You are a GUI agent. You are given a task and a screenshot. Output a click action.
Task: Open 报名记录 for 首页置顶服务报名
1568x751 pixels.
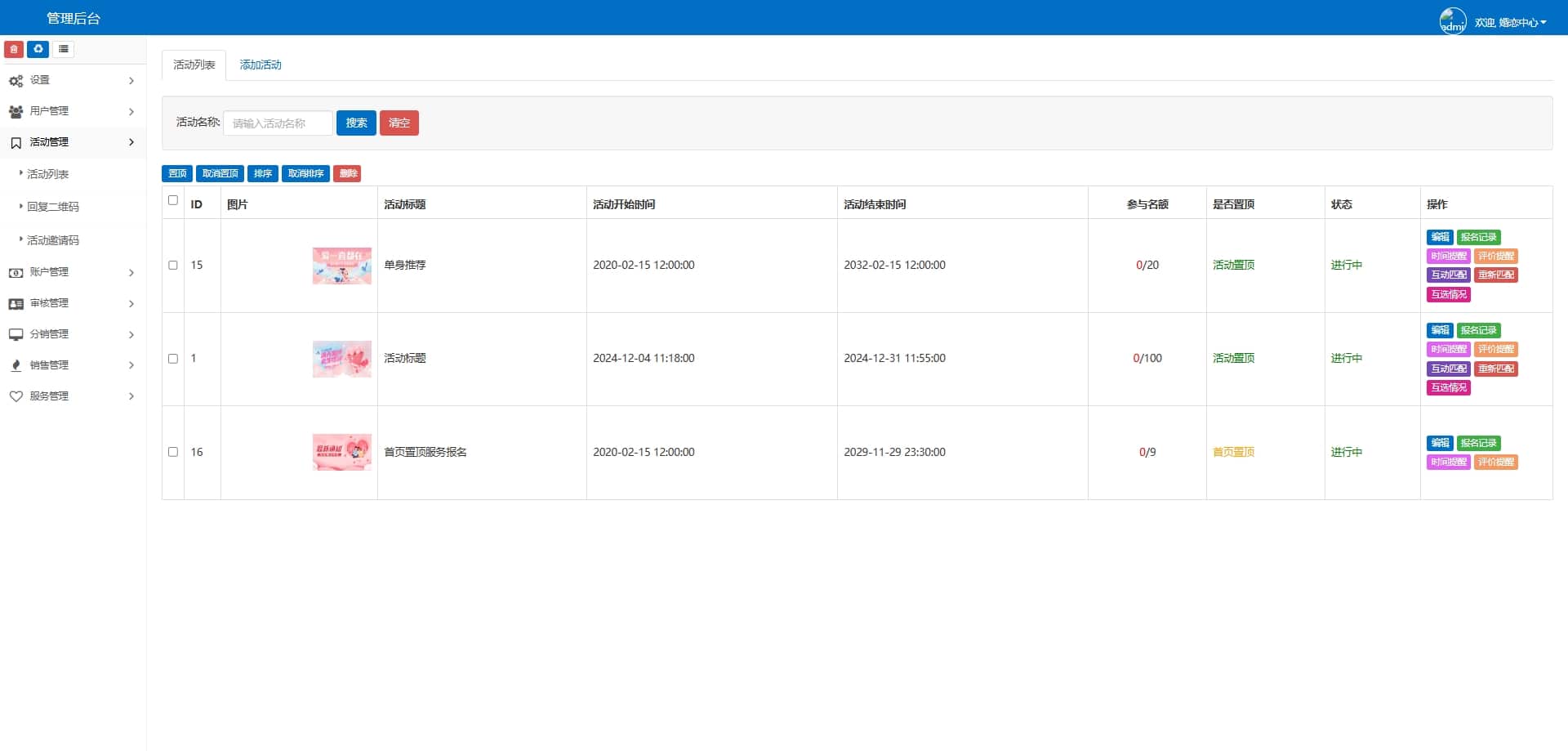tap(1479, 443)
